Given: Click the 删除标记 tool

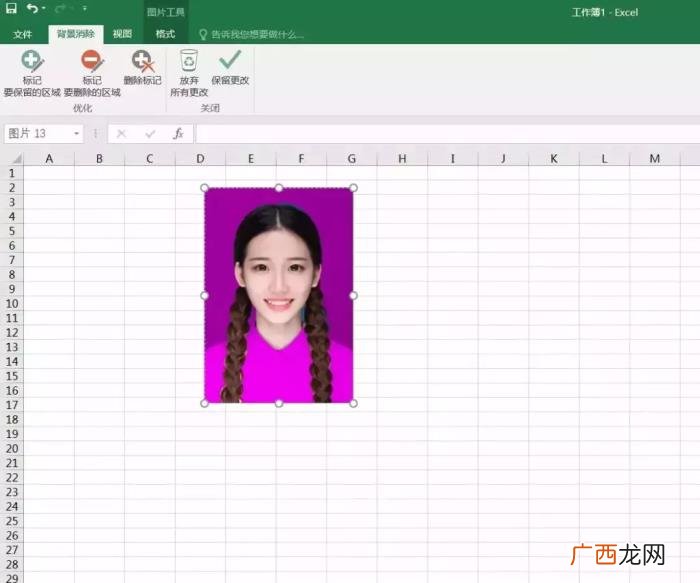Looking at the screenshot, I should (142, 68).
